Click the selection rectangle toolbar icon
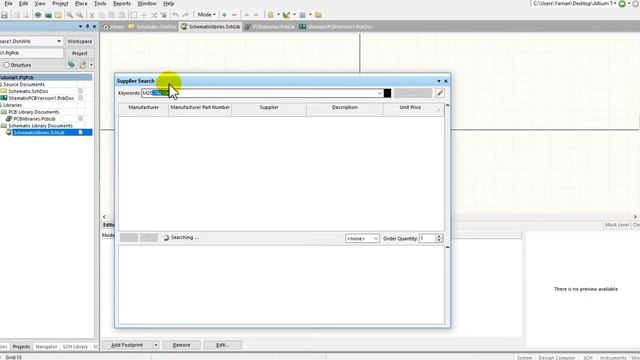 coord(133,15)
